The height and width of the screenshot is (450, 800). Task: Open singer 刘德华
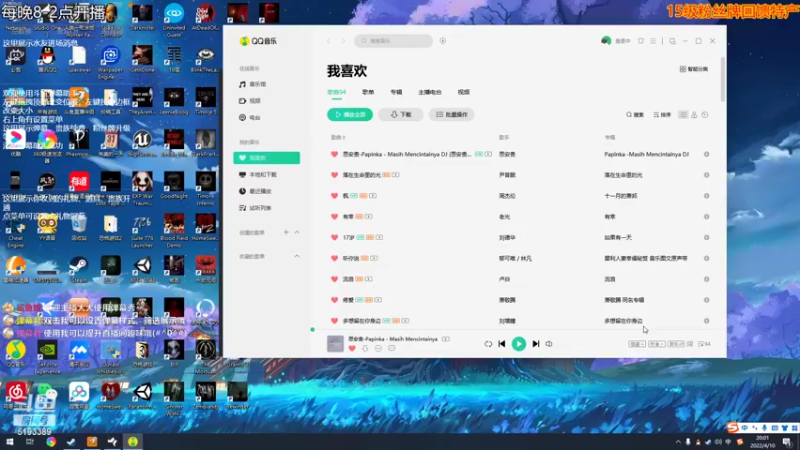507,238
